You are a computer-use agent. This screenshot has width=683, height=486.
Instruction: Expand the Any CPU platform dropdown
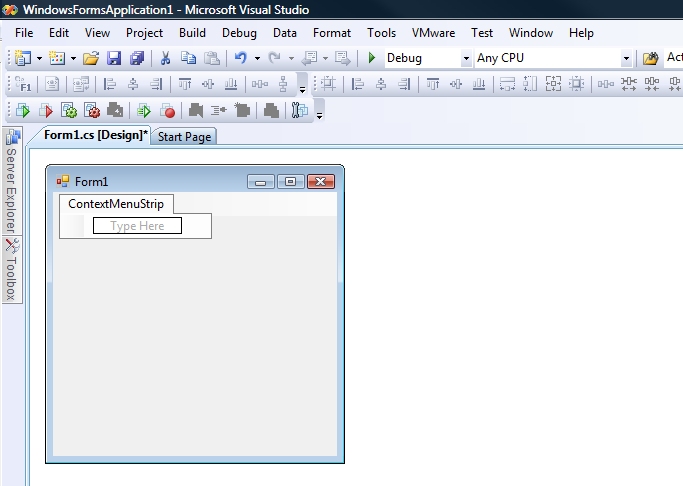click(627, 59)
